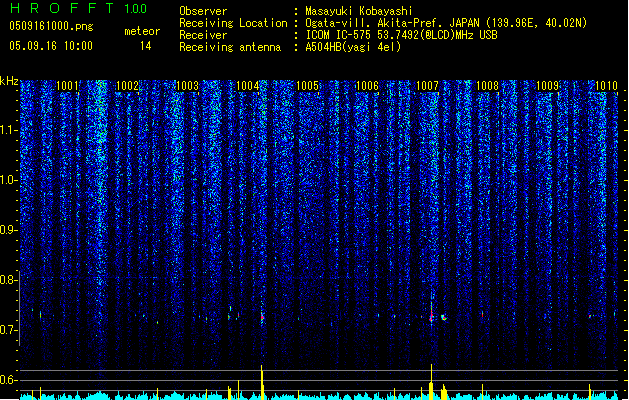Click the 1004 time marker

coord(248,86)
